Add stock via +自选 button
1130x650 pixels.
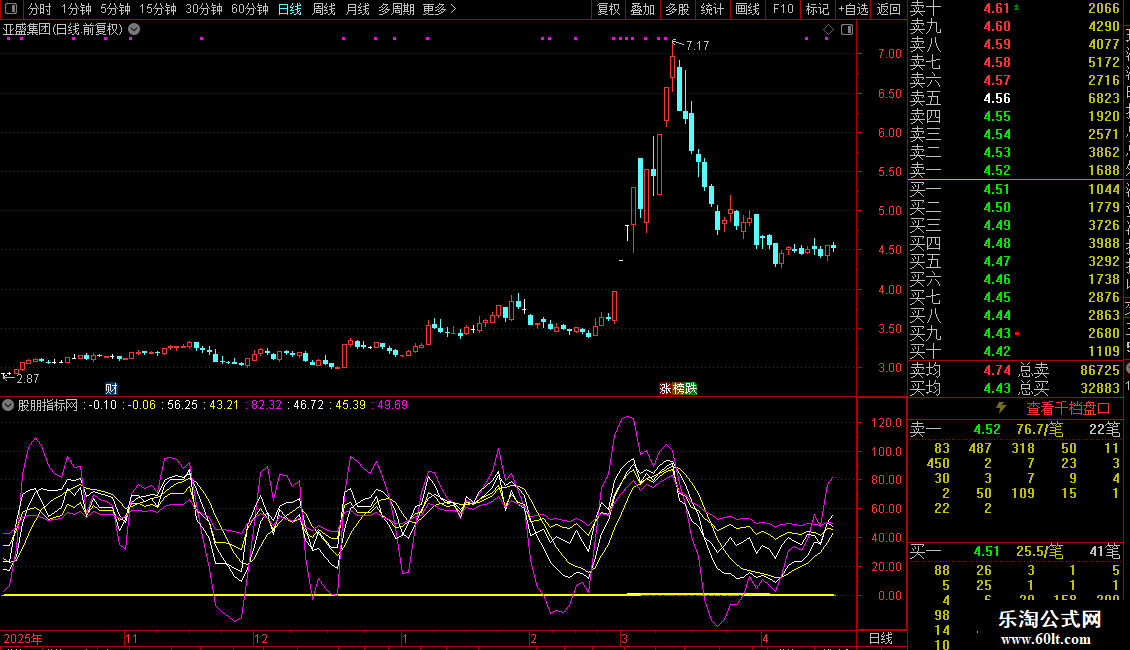click(854, 9)
